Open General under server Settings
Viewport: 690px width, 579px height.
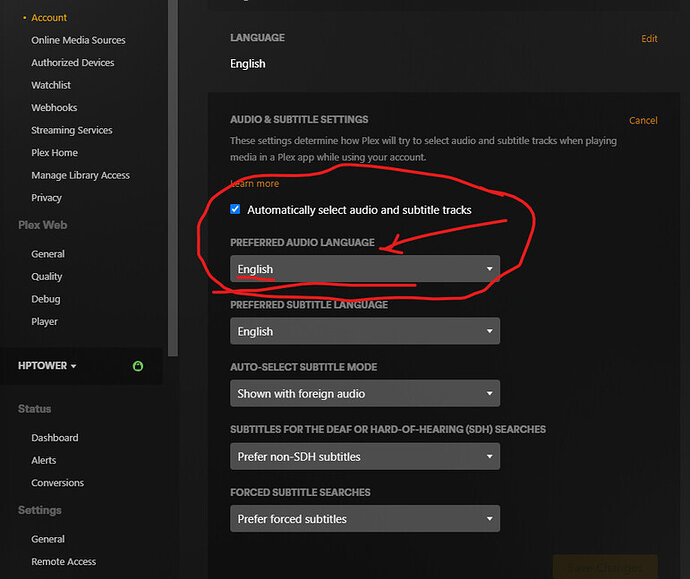(48, 539)
